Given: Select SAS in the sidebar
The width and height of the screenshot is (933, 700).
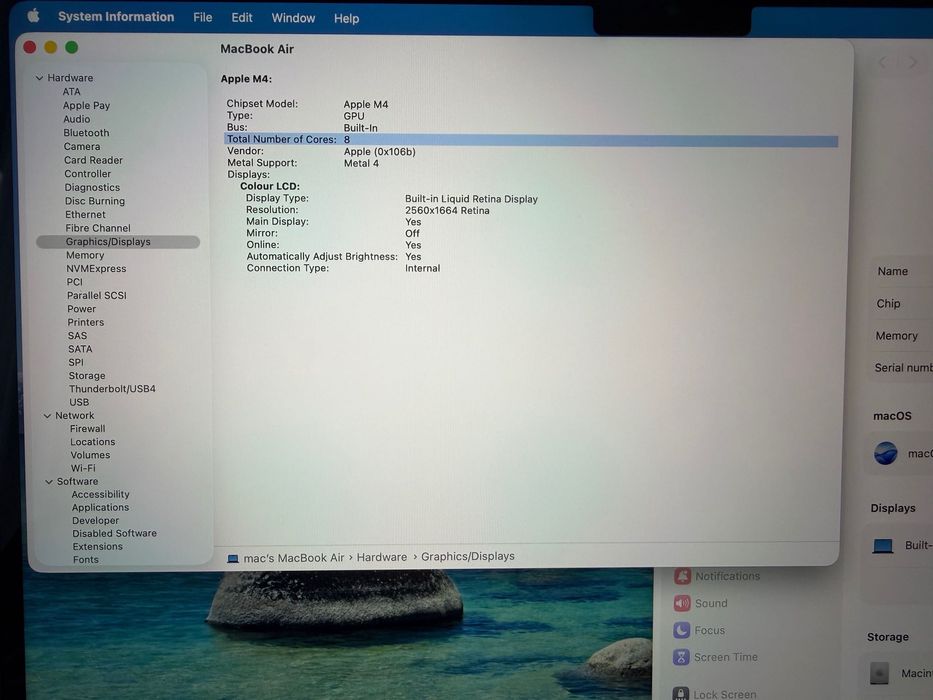Looking at the screenshot, I should (77, 336).
